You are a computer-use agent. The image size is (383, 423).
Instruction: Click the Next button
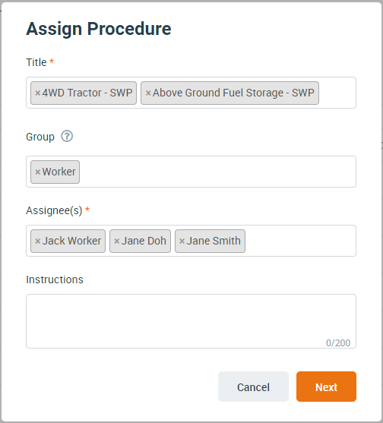tap(326, 387)
